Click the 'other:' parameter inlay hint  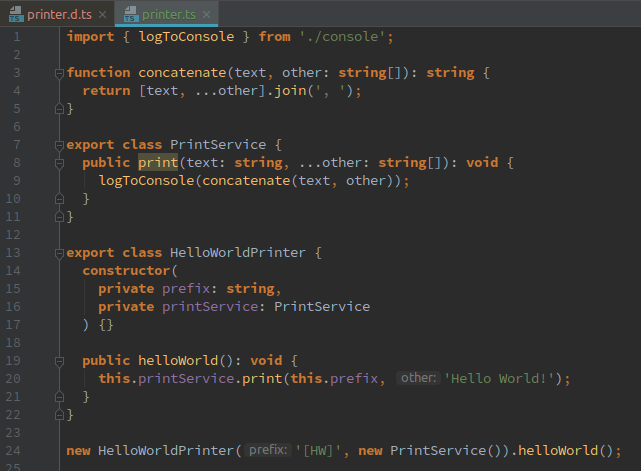[418, 379]
